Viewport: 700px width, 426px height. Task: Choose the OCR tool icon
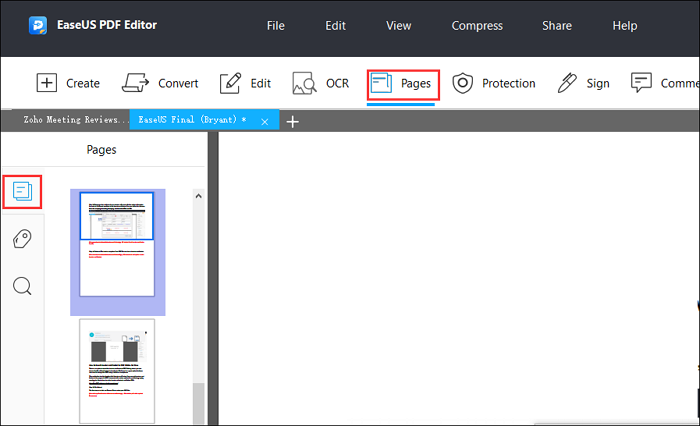click(304, 83)
